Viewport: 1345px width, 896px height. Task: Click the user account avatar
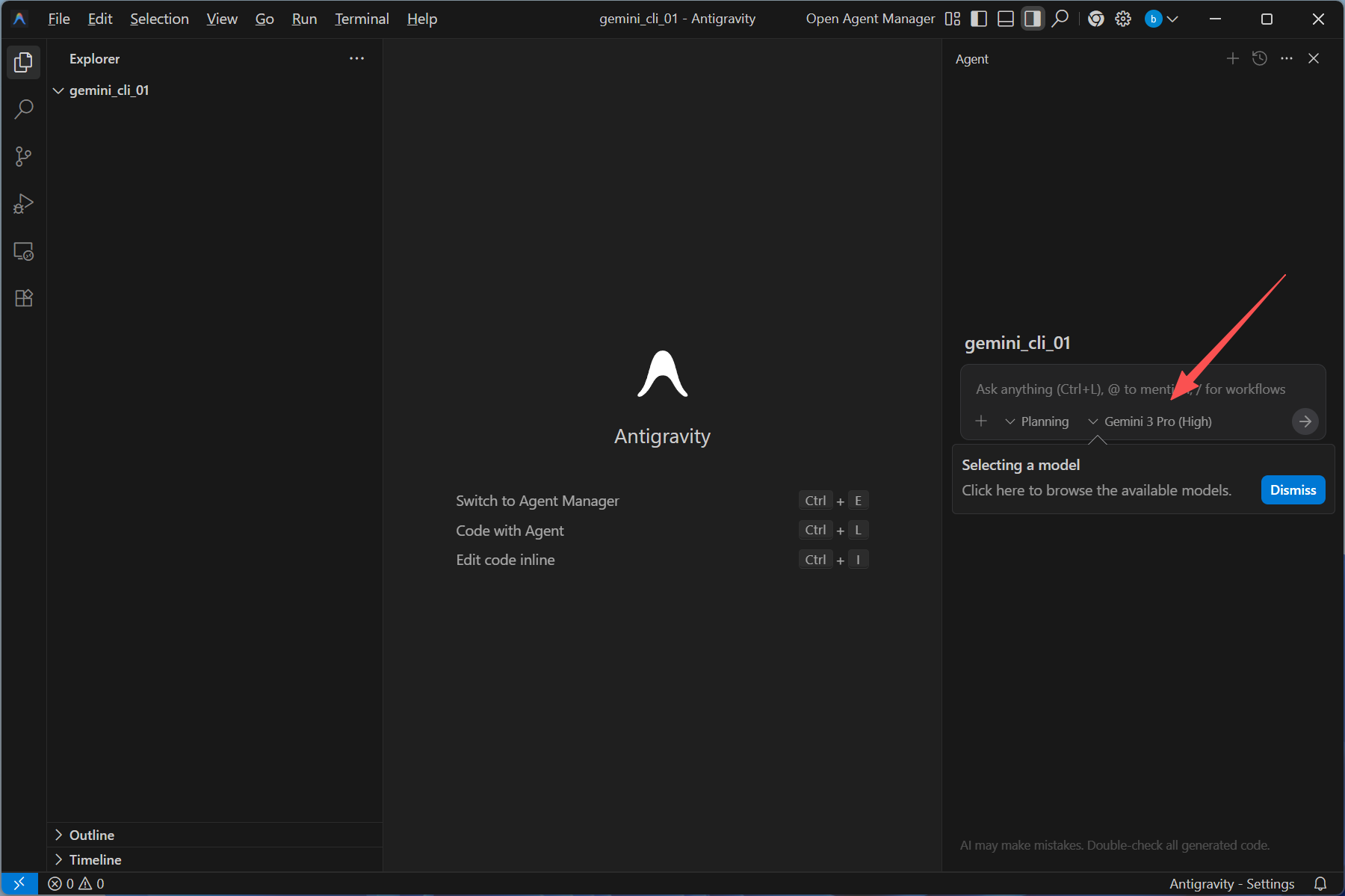click(x=1153, y=19)
